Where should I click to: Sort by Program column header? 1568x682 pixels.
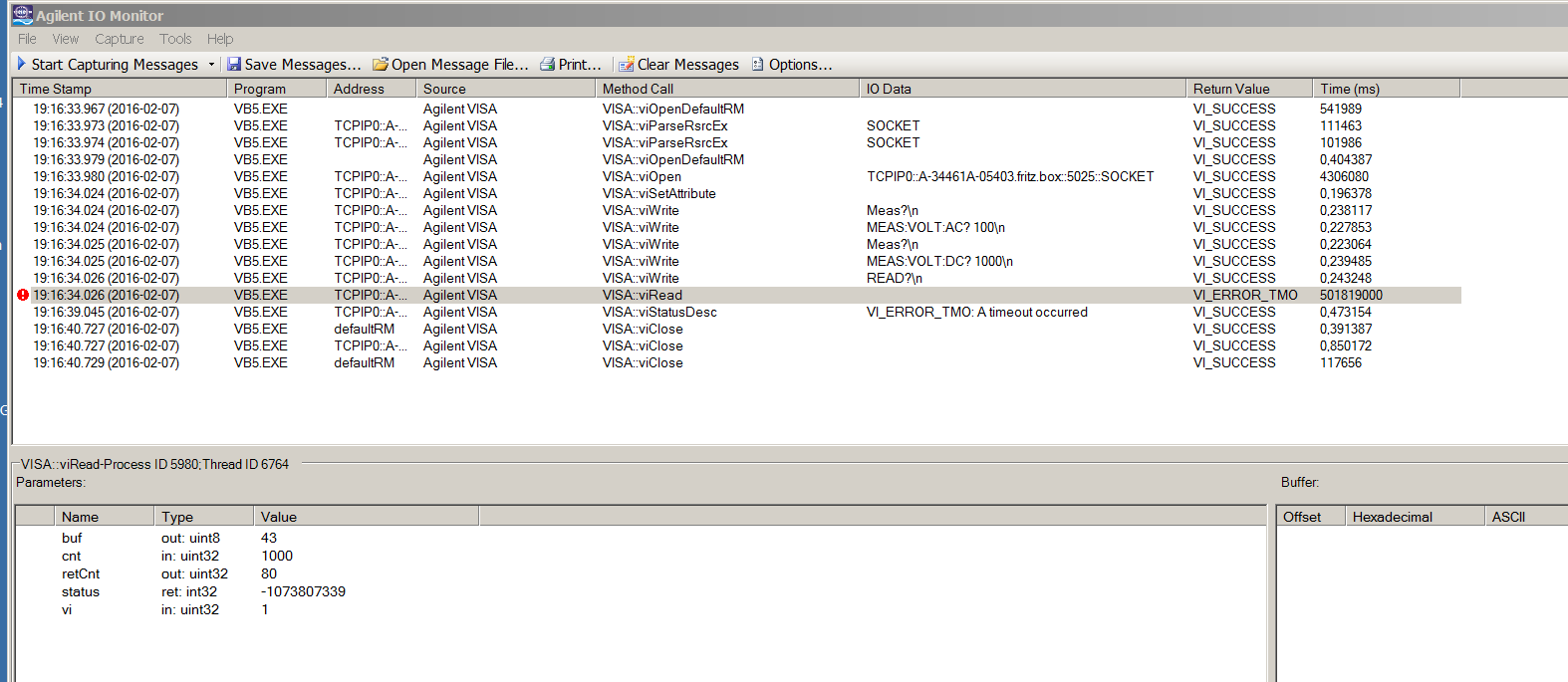(x=277, y=89)
